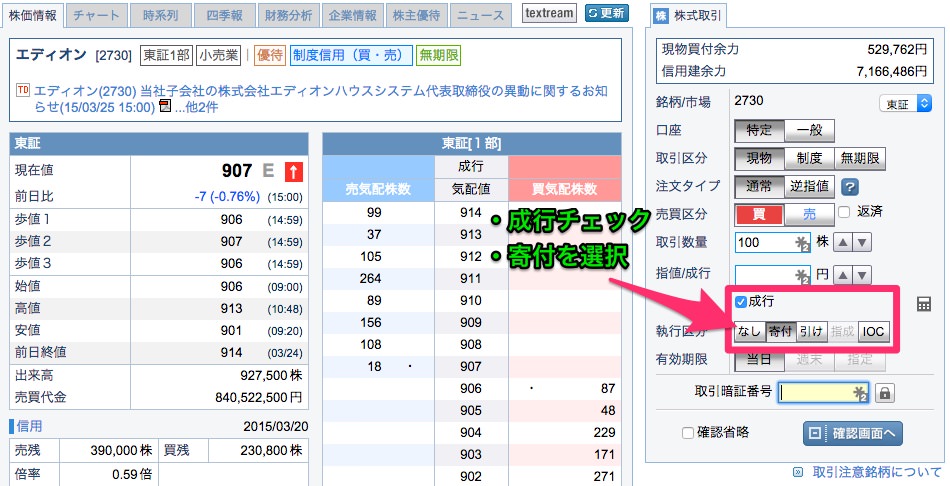The width and height of the screenshot is (950, 486).
Task: Switch to the チャート tab
Action: 96,16
